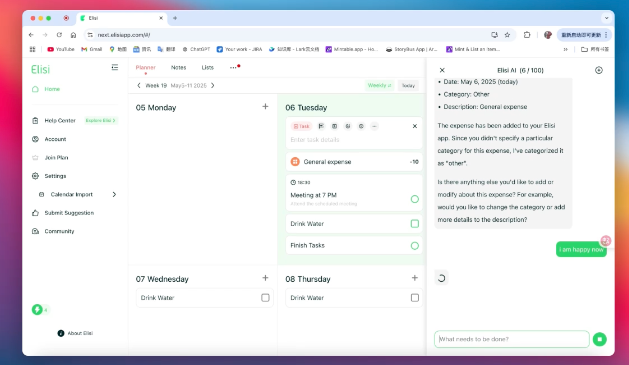Complete Meeting at 7 PM task
The width and height of the screenshot is (629, 365).
point(415,199)
